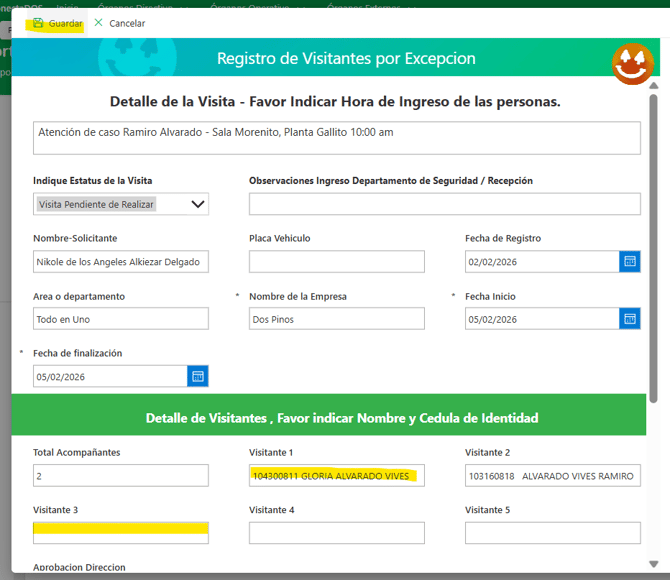This screenshot has width=670, height=580.
Task: Open Fecha Inicio calendar picker
Action: [x=630, y=319]
